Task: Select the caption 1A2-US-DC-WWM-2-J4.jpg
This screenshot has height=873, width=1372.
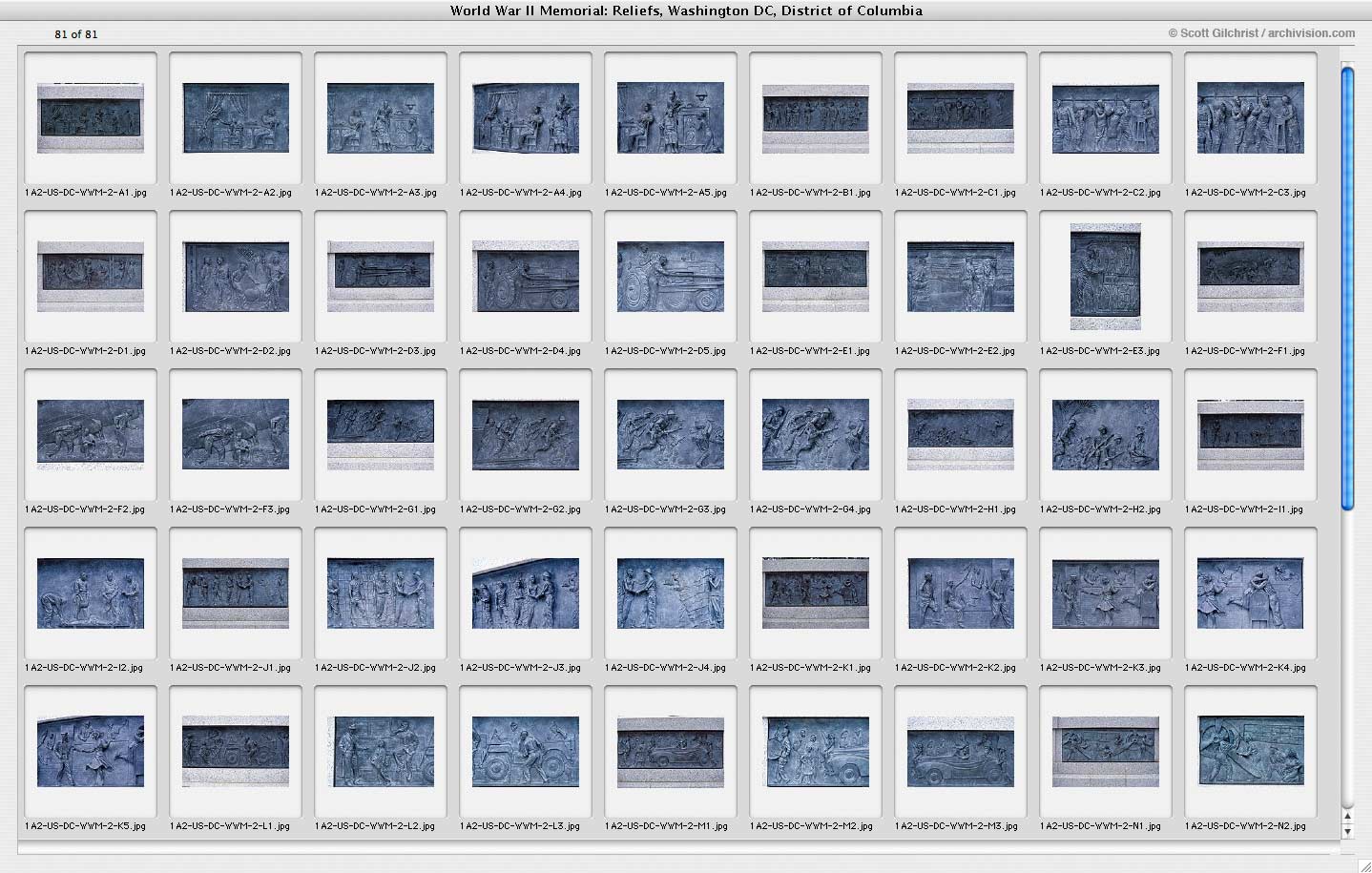Action: pos(665,668)
